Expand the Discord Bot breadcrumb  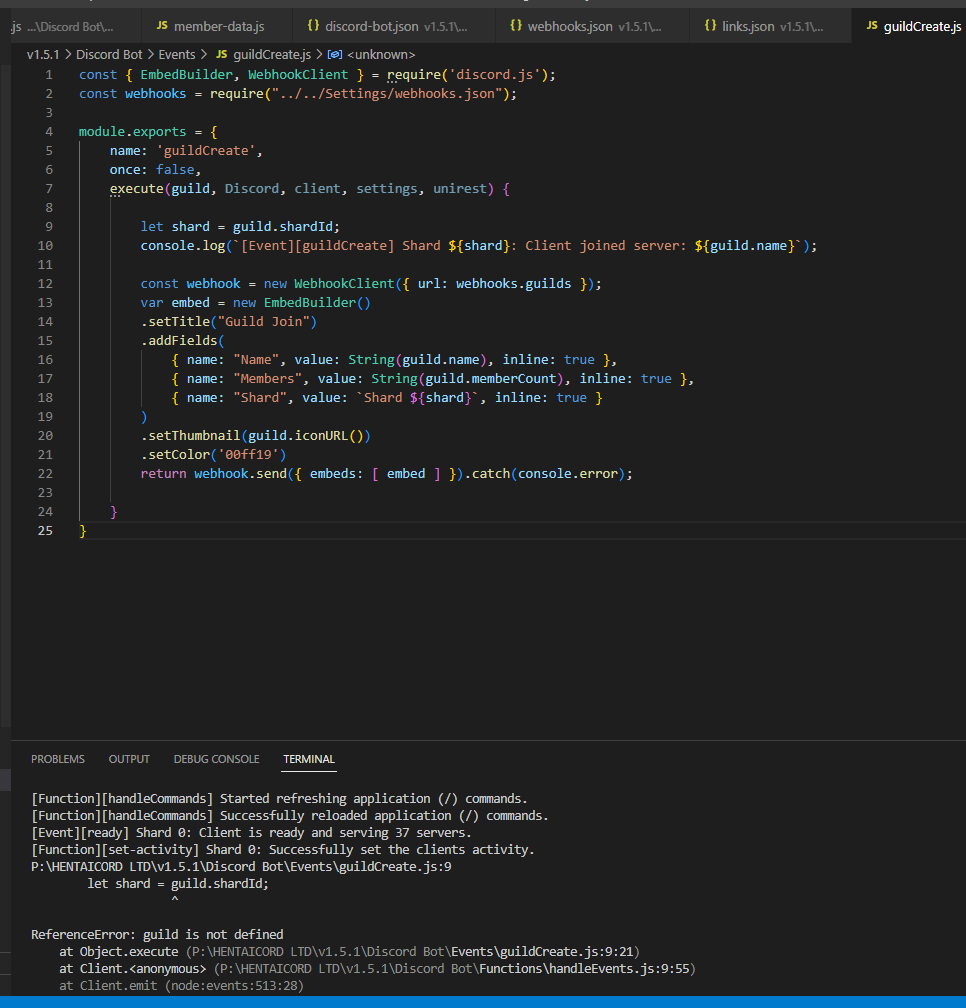(x=109, y=55)
